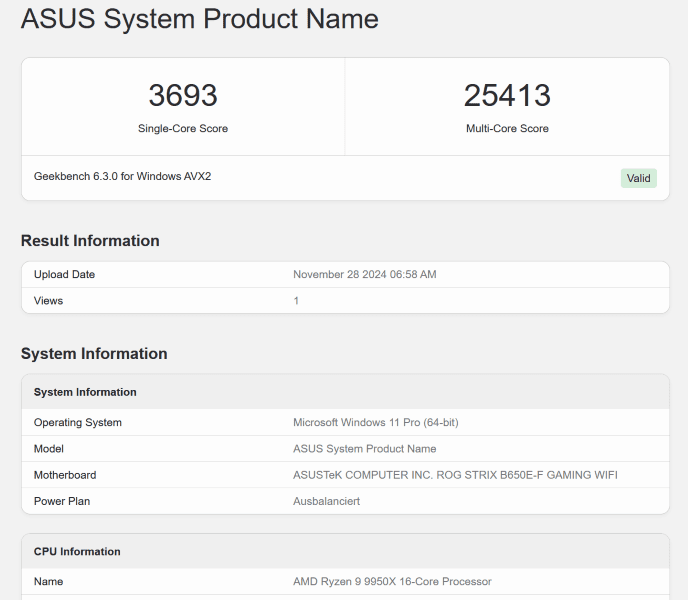The height and width of the screenshot is (600, 688).
Task: Click the Upload Date row label
Action: (64, 275)
